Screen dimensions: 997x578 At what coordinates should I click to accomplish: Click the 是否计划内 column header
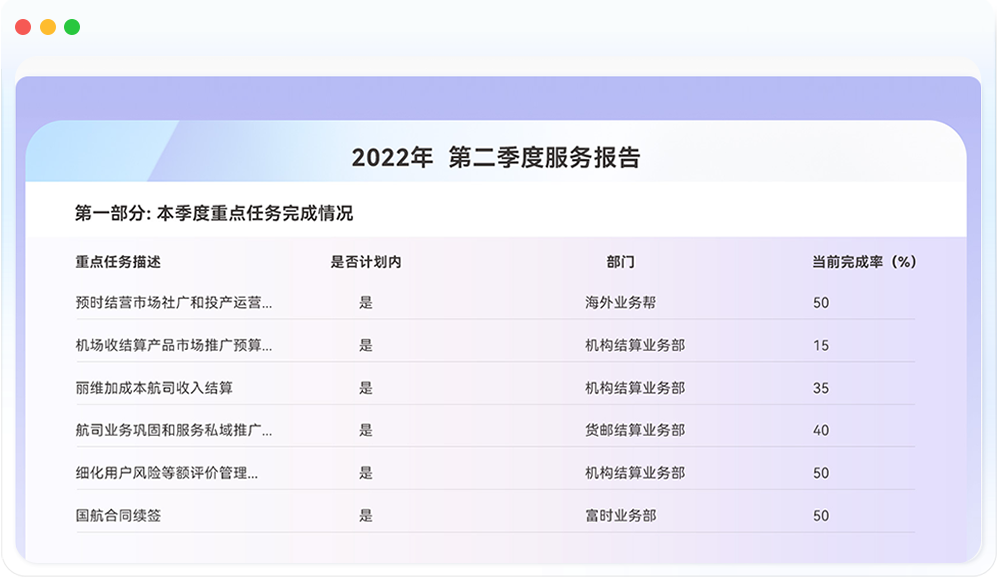pyautogui.click(x=366, y=262)
